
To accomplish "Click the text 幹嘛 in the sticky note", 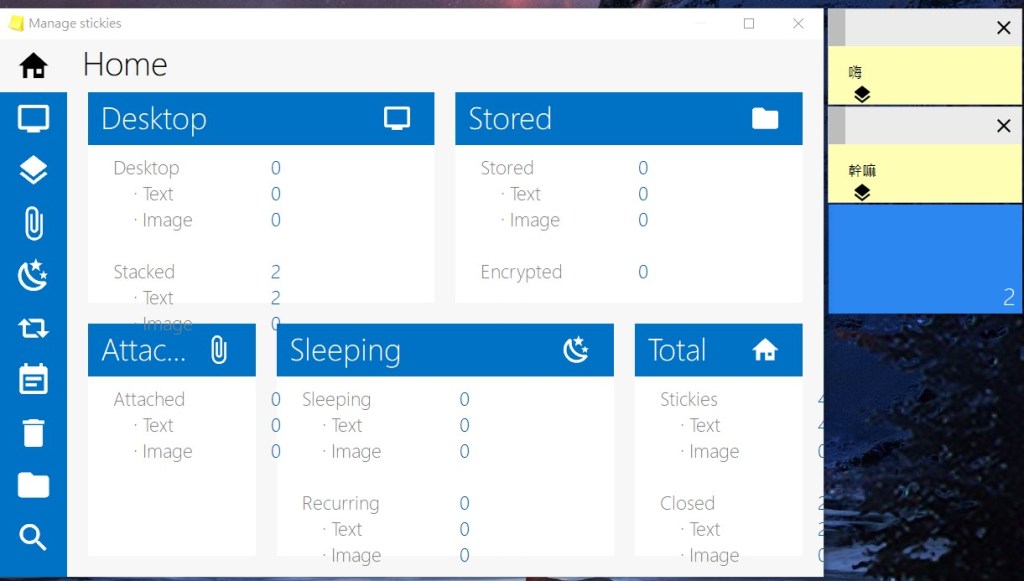I will pos(862,171).
